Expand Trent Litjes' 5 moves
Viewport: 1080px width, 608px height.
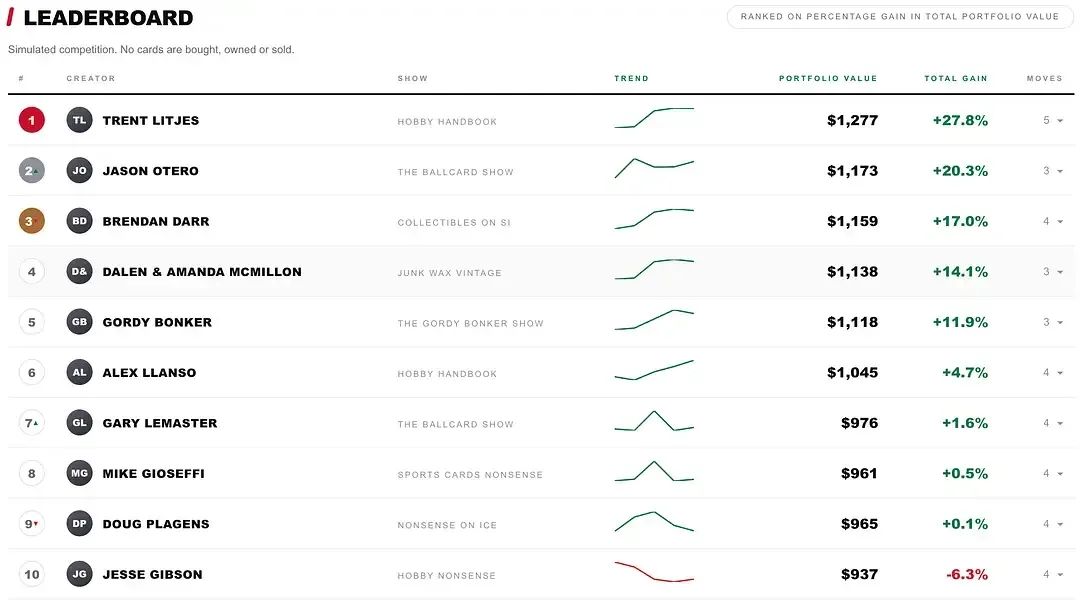[x=1053, y=120]
